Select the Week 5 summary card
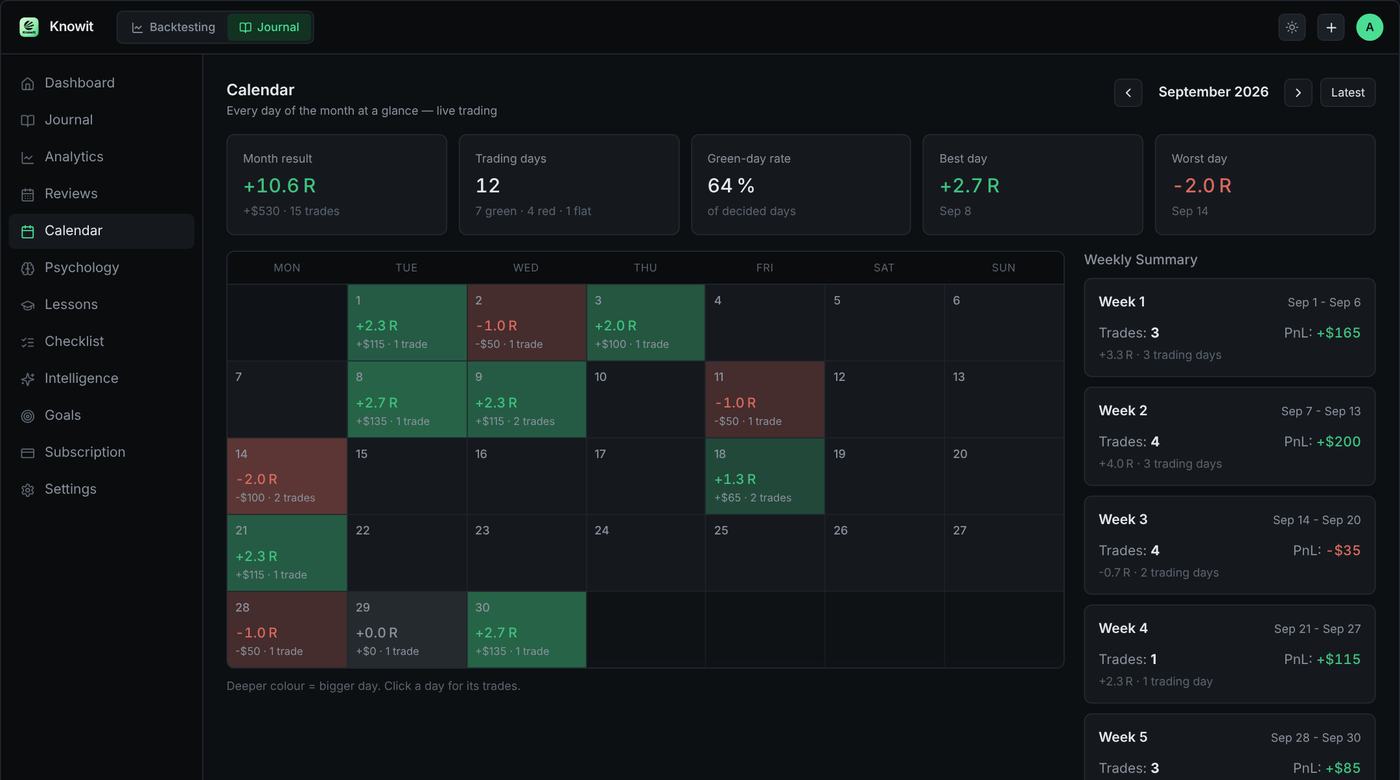This screenshot has height=780, width=1400. tap(1230, 748)
